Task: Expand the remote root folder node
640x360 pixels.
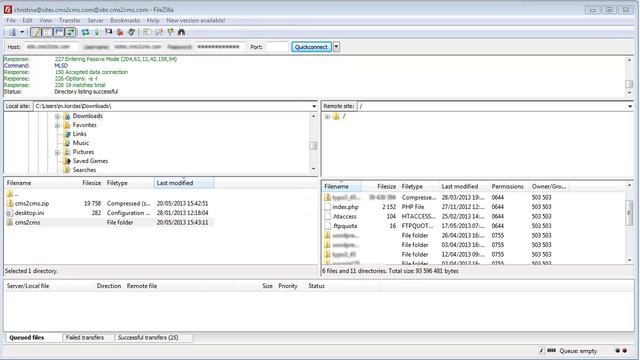Action: point(327,116)
